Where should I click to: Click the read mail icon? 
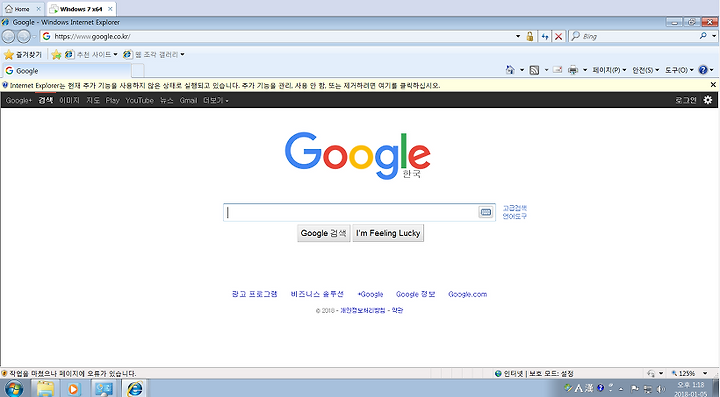point(557,70)
